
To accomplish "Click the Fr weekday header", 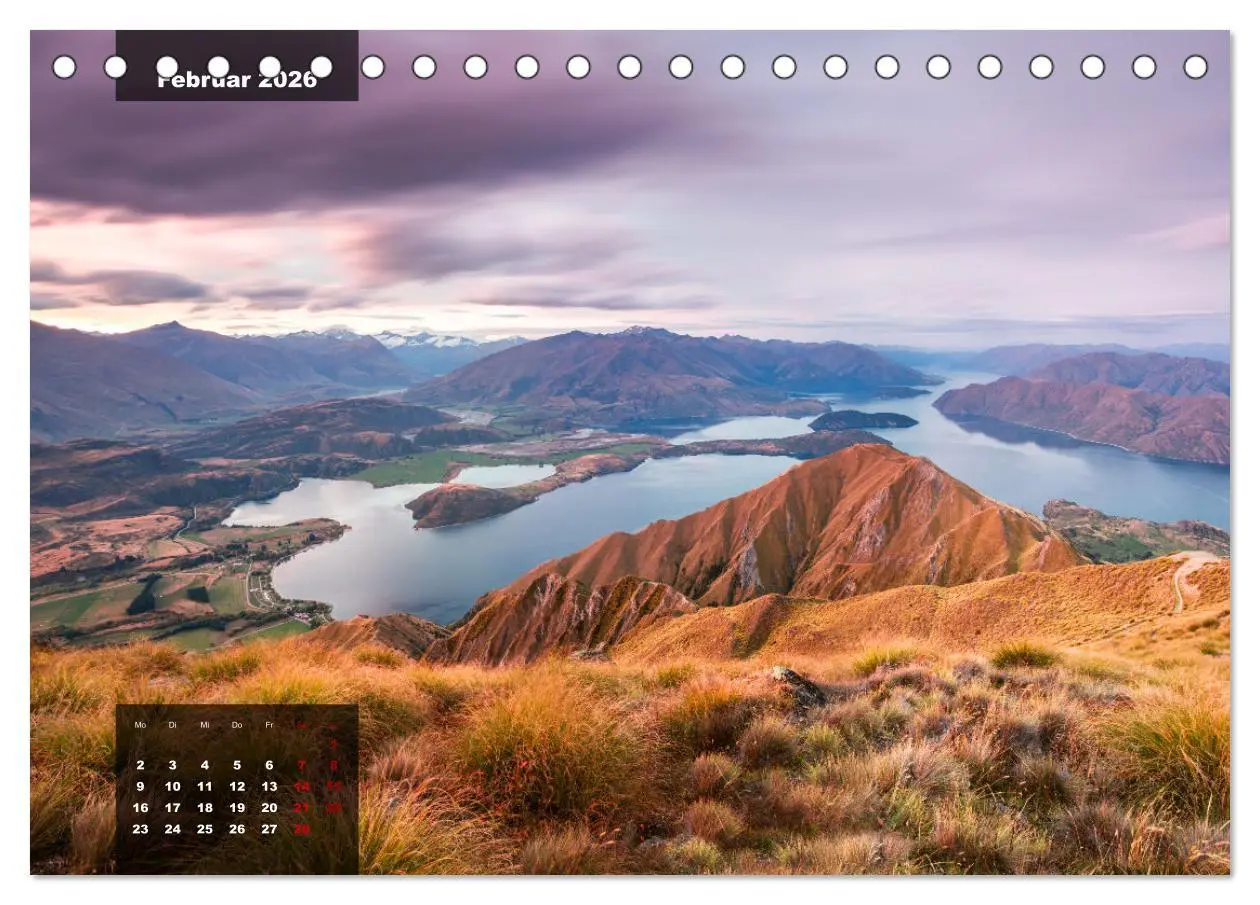I will [269, 725].
